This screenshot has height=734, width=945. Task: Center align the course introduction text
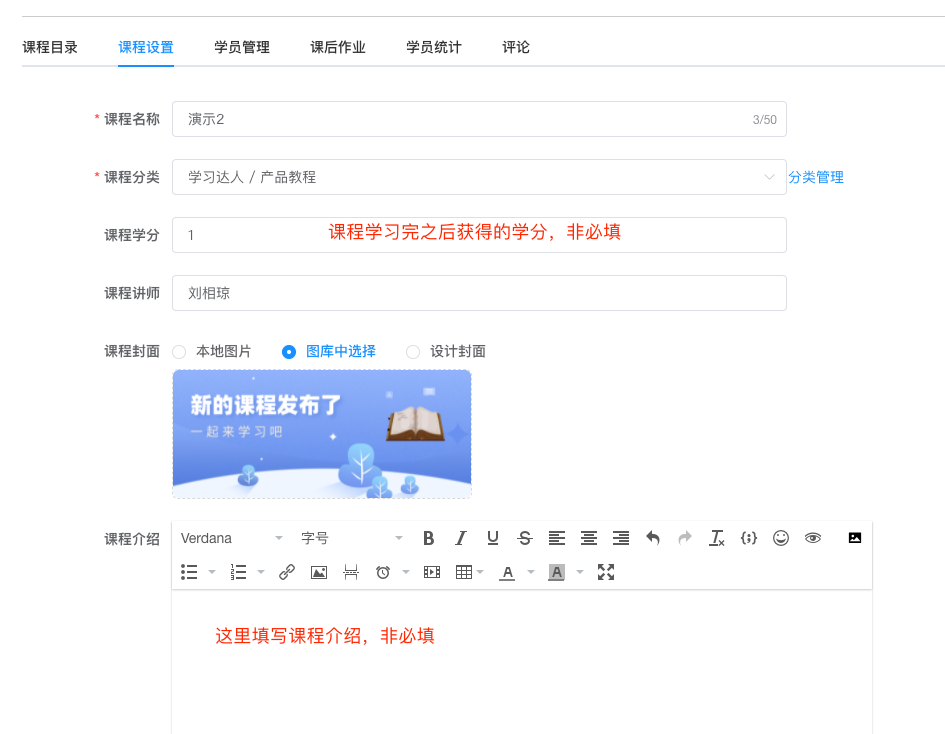pos(589,538)
